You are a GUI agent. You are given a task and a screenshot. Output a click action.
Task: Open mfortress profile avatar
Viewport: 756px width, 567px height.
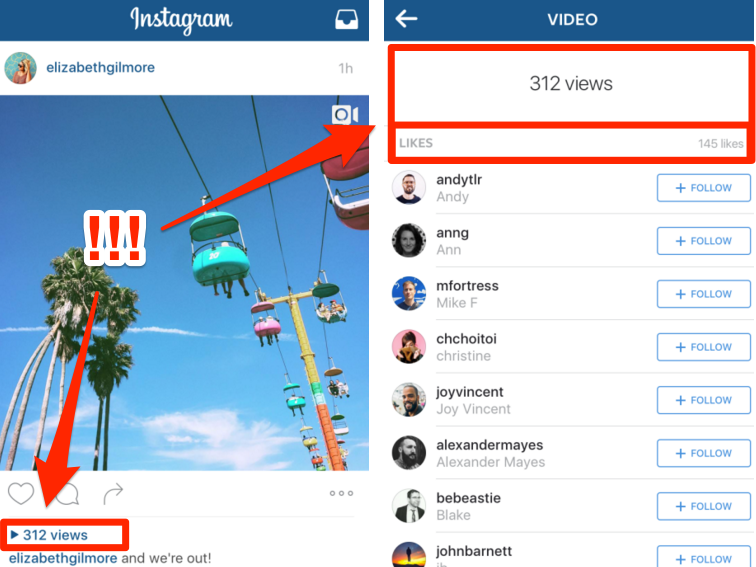coord(409,293)
